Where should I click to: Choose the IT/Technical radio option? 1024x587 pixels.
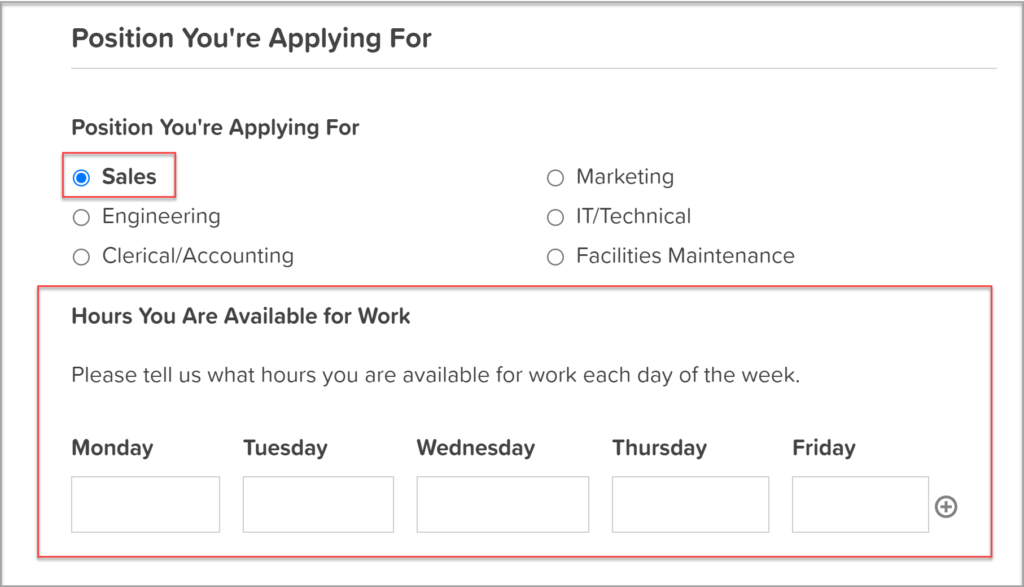(556, 217)
